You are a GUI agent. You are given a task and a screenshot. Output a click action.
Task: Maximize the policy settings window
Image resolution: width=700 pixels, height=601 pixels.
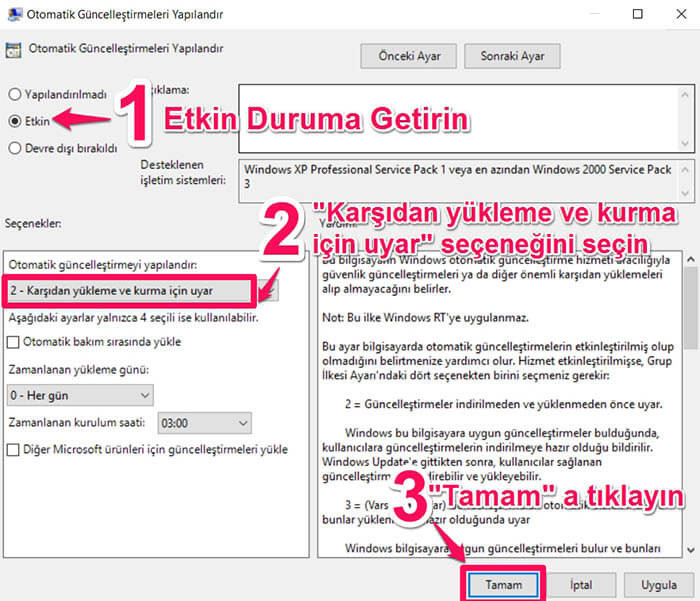click(638, 15)
